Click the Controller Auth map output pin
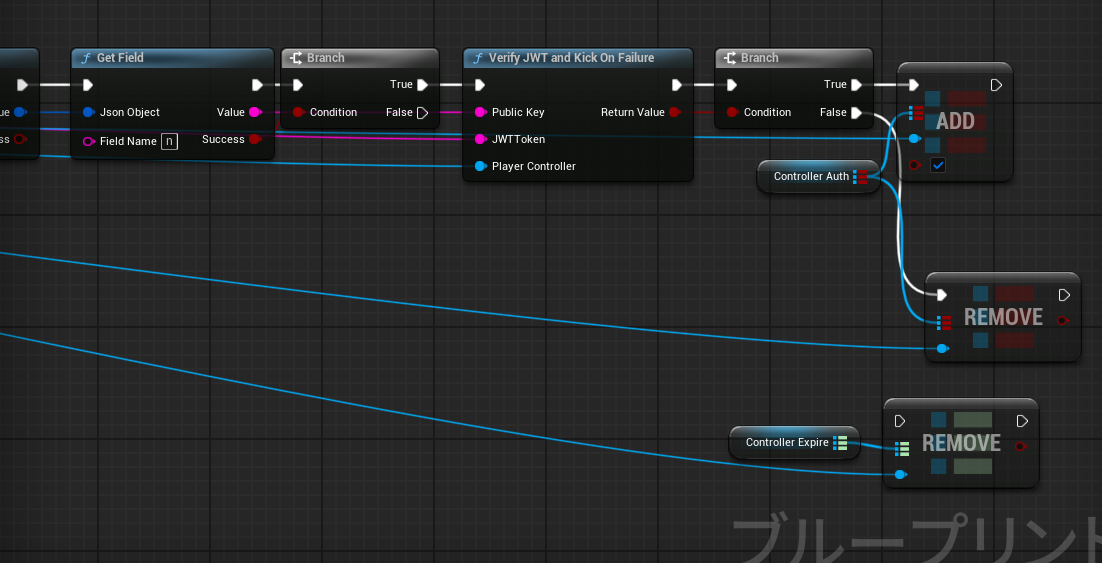 click(x=861, y=177)
